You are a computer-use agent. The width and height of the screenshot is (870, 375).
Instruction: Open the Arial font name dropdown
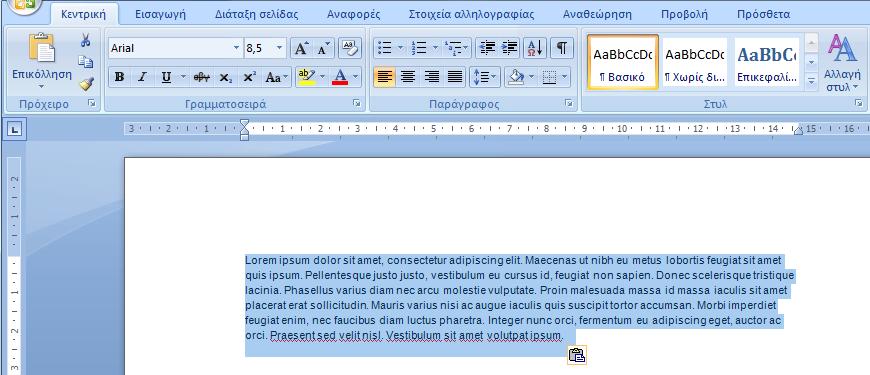click(x=236, y=48)
